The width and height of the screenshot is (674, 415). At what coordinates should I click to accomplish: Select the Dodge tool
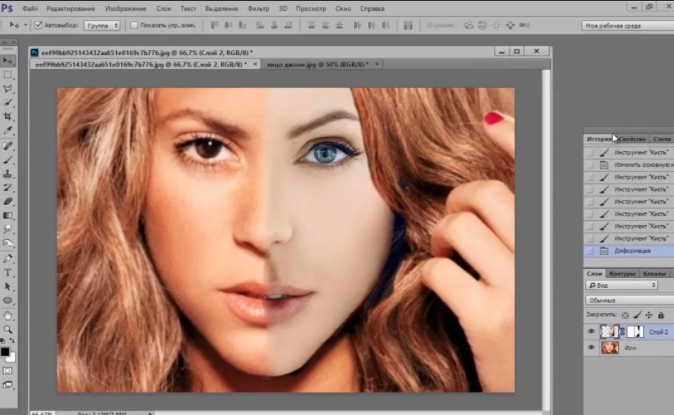(8, 243)
